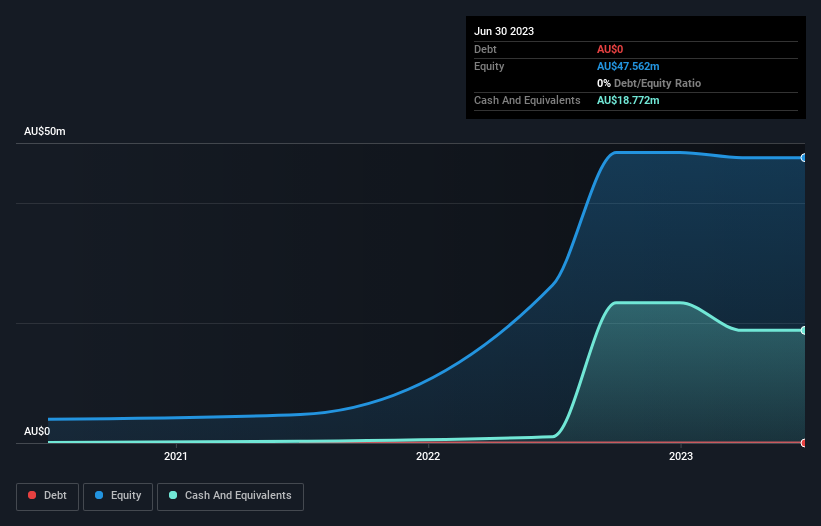Click the red AU$0 debt value
Image resolution: width=821 pixels, height=526 pixels.
click(x=610, y=49)
